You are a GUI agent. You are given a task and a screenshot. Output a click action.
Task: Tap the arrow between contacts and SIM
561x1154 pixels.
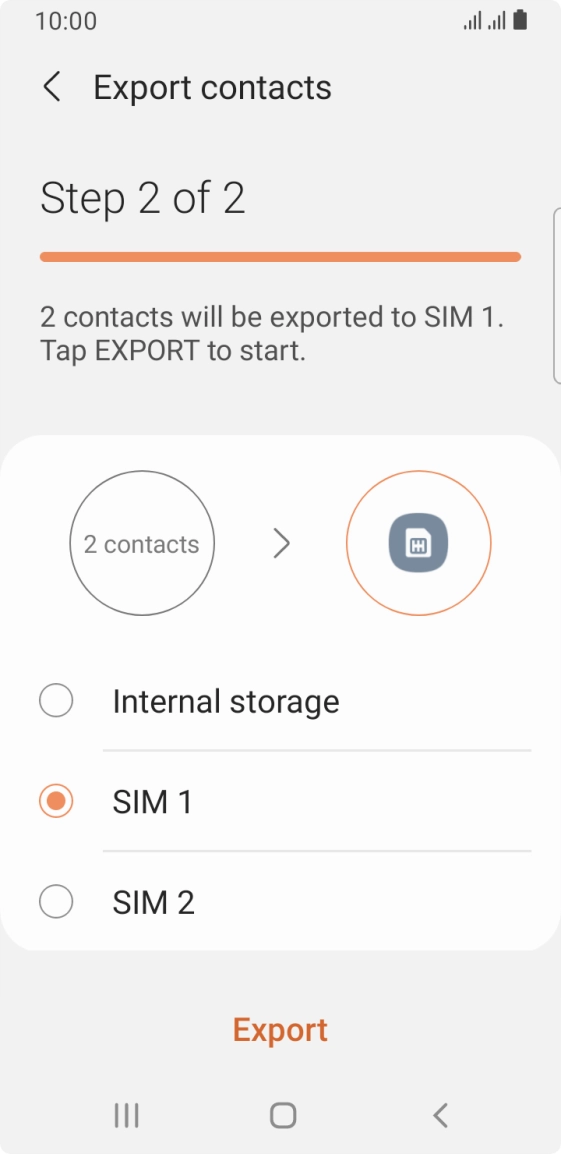(x=281, y=544)
